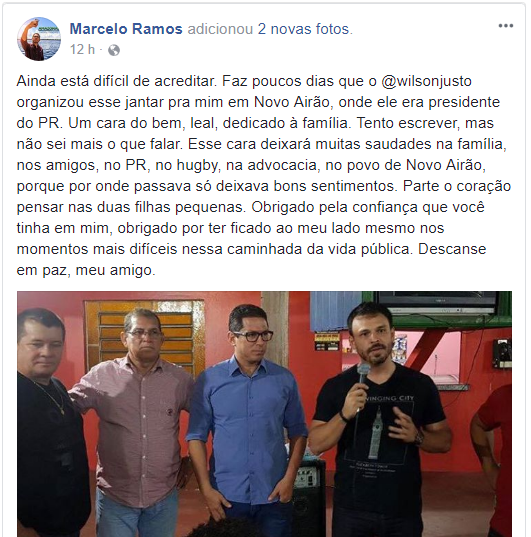Screen dimensions: 531x537
Task: Open Marcelo Ramos round profile picture
Action: (39, 39)
